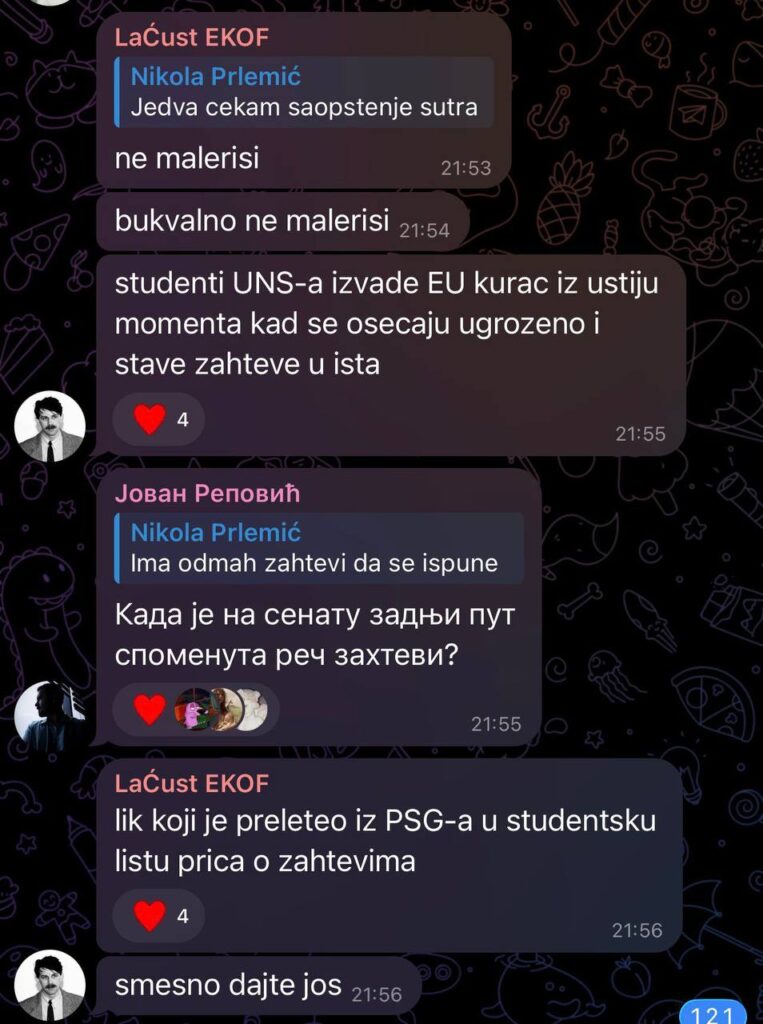763x1024 pixels.
Task: Select the 'ne malerisi' message text
Action: point(187,159)
